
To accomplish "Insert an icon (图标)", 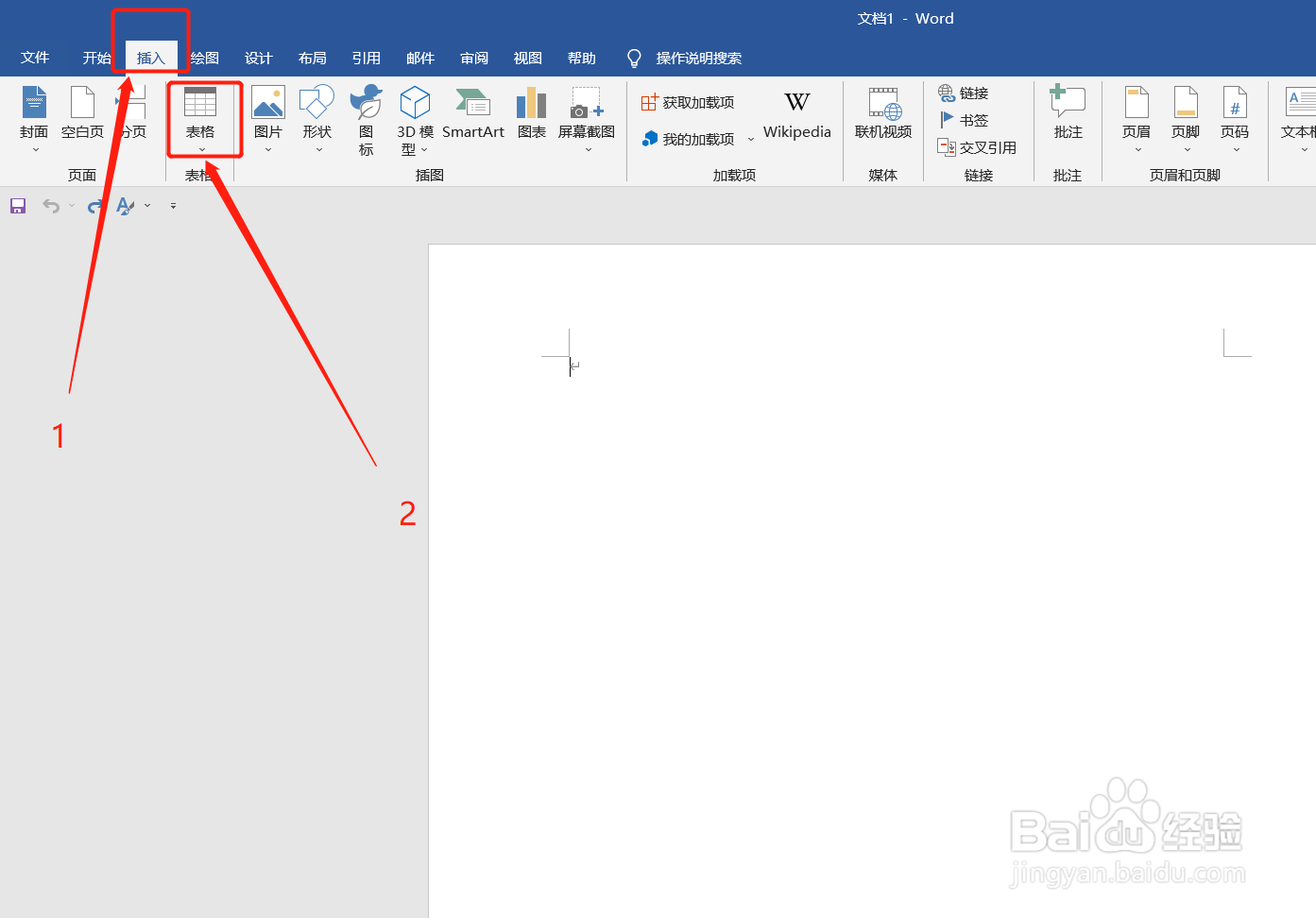I will (x=367, y=119).
